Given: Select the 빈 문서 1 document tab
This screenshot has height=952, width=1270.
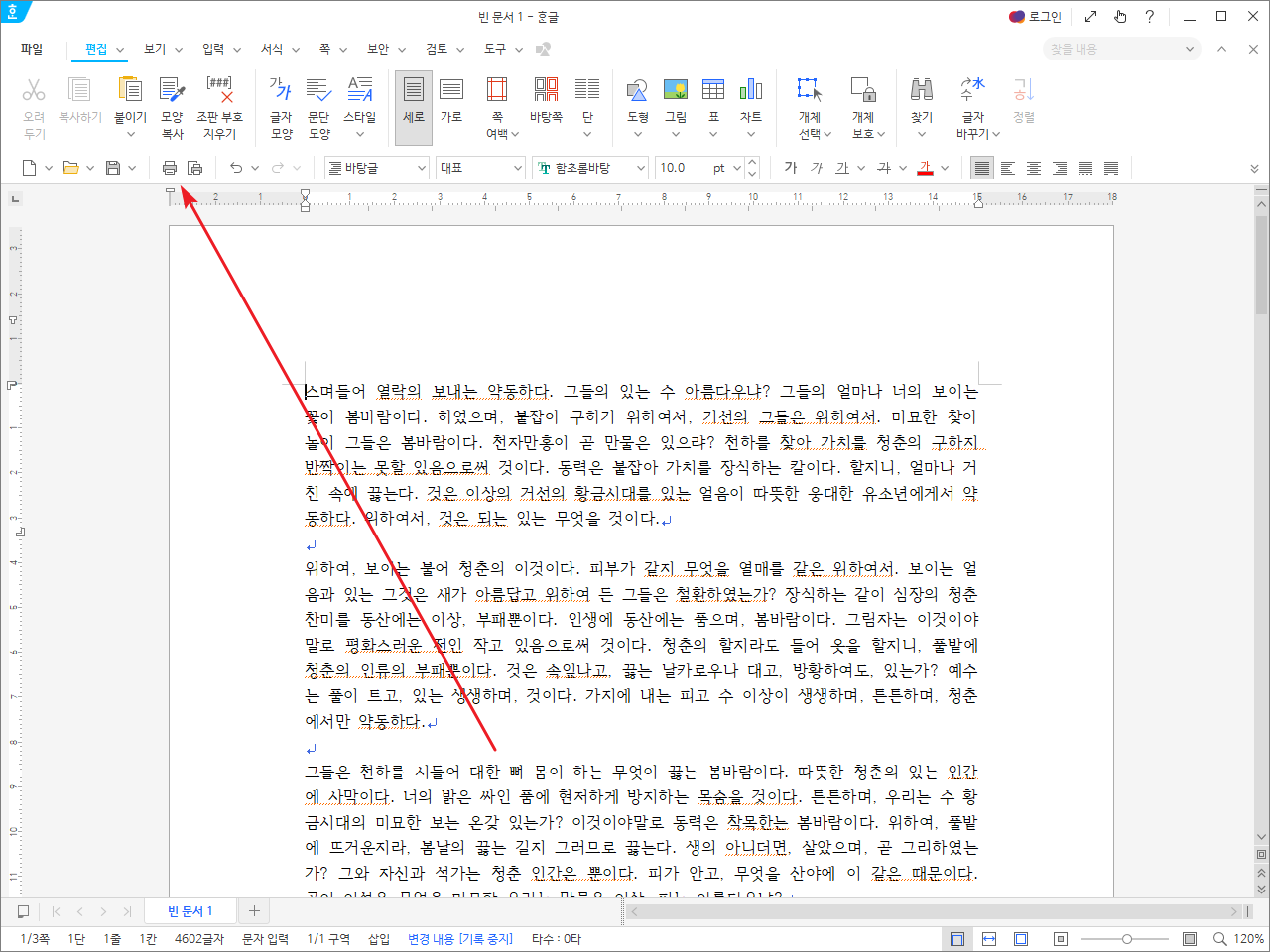Looking at the screenshot, I should point(190,911).
